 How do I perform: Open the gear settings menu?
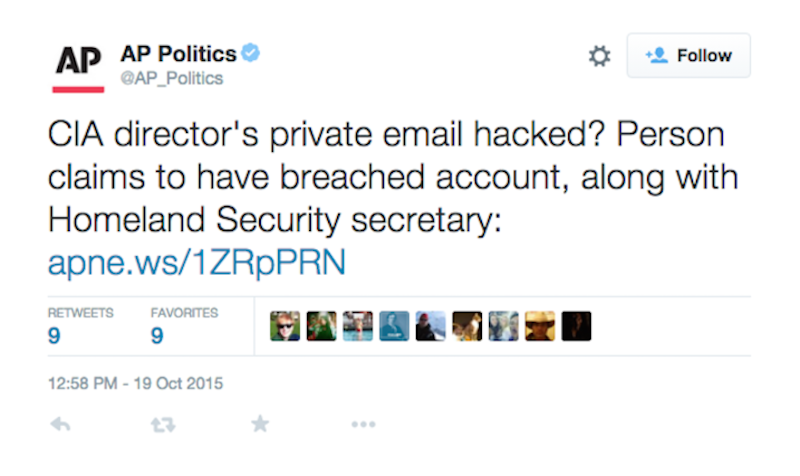[599, 56]
